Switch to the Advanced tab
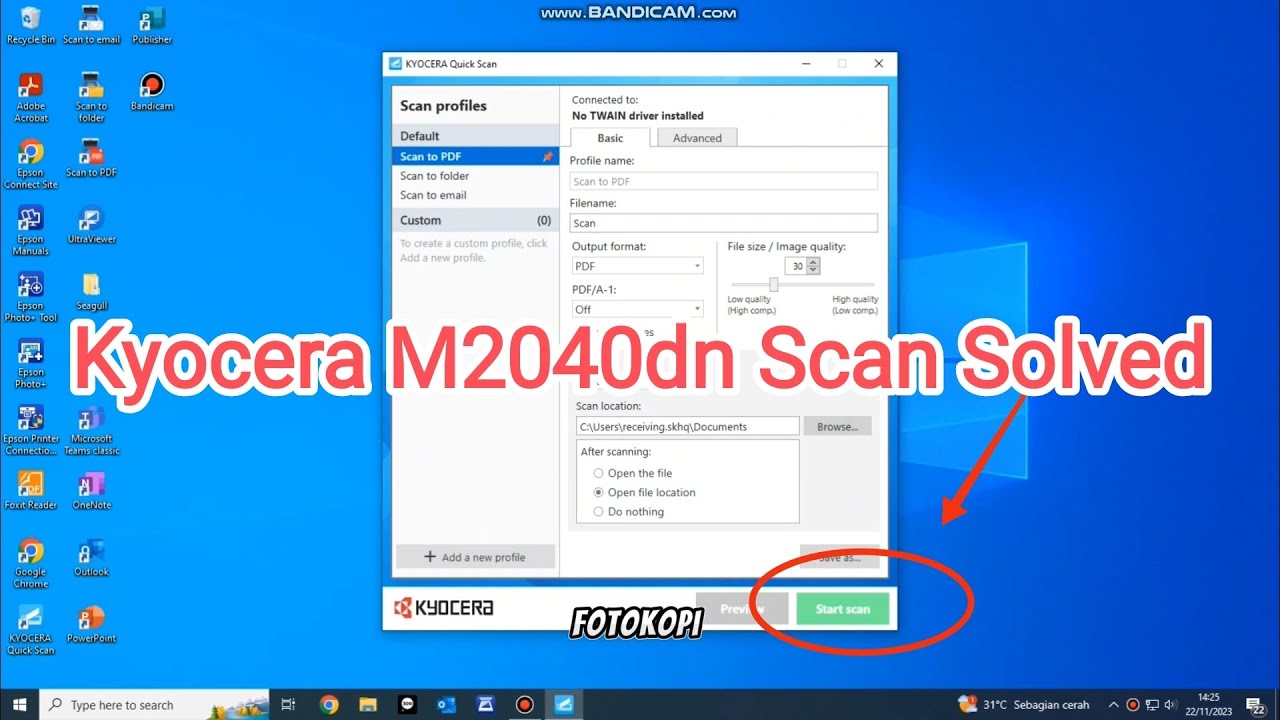 (x=697, y=138)
